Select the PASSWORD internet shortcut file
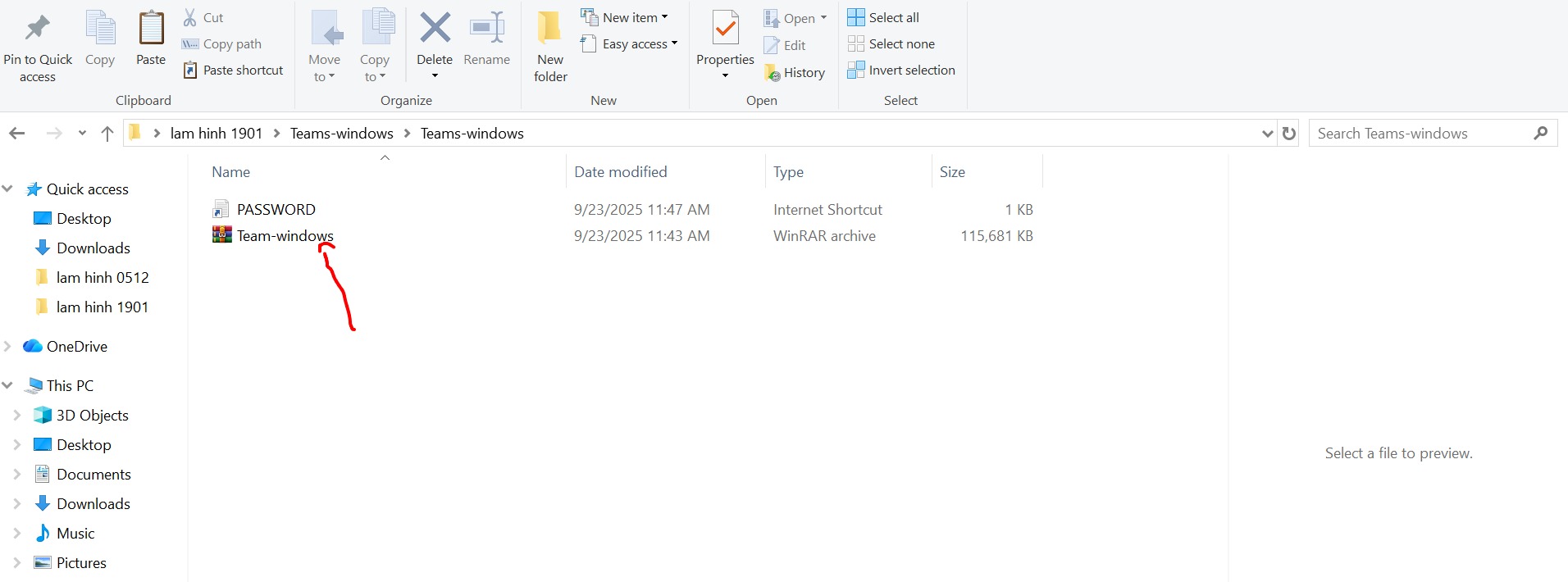The image size is (1568, 582). [276, 210]
